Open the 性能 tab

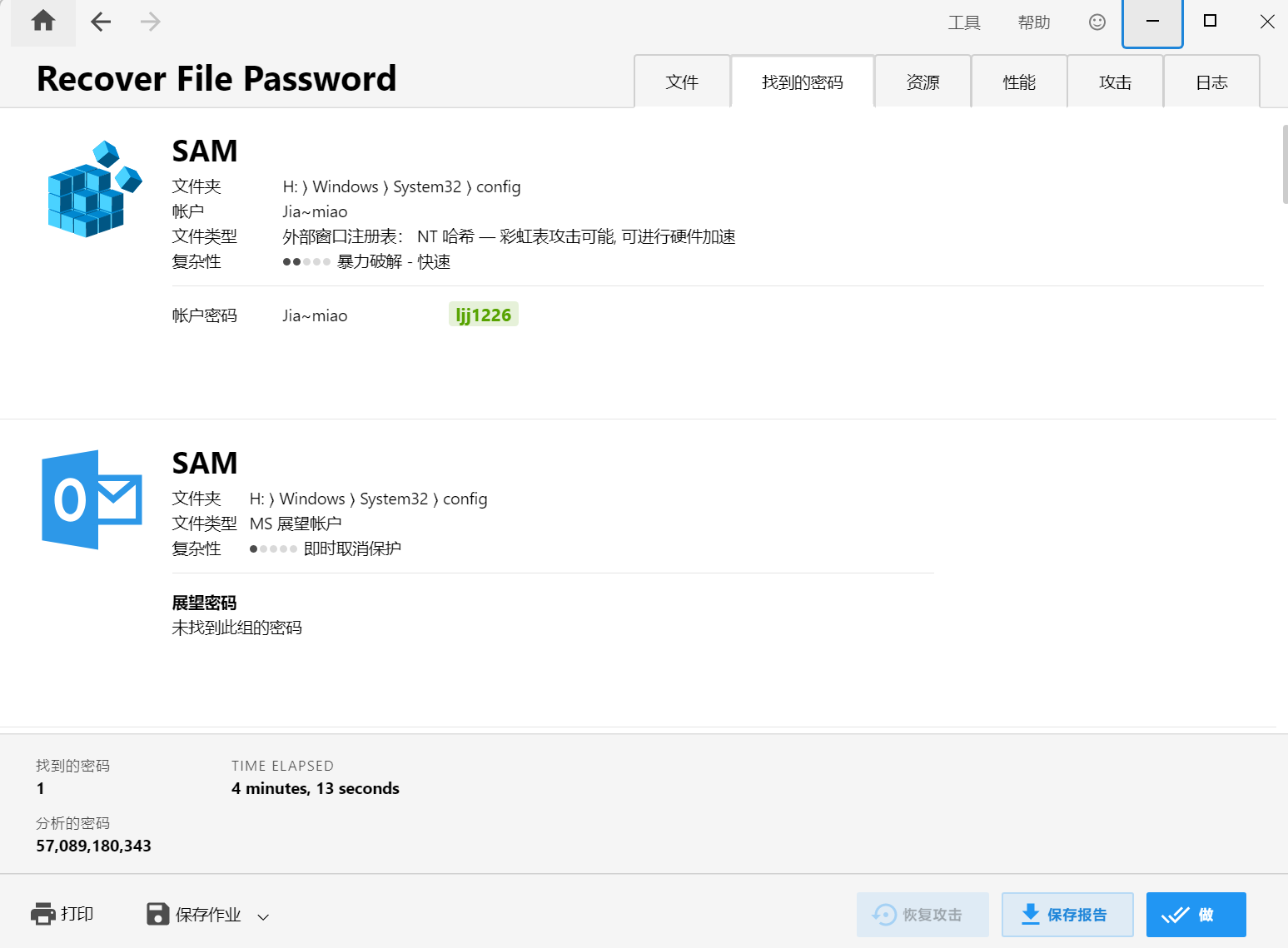[x=1019, y=82]
